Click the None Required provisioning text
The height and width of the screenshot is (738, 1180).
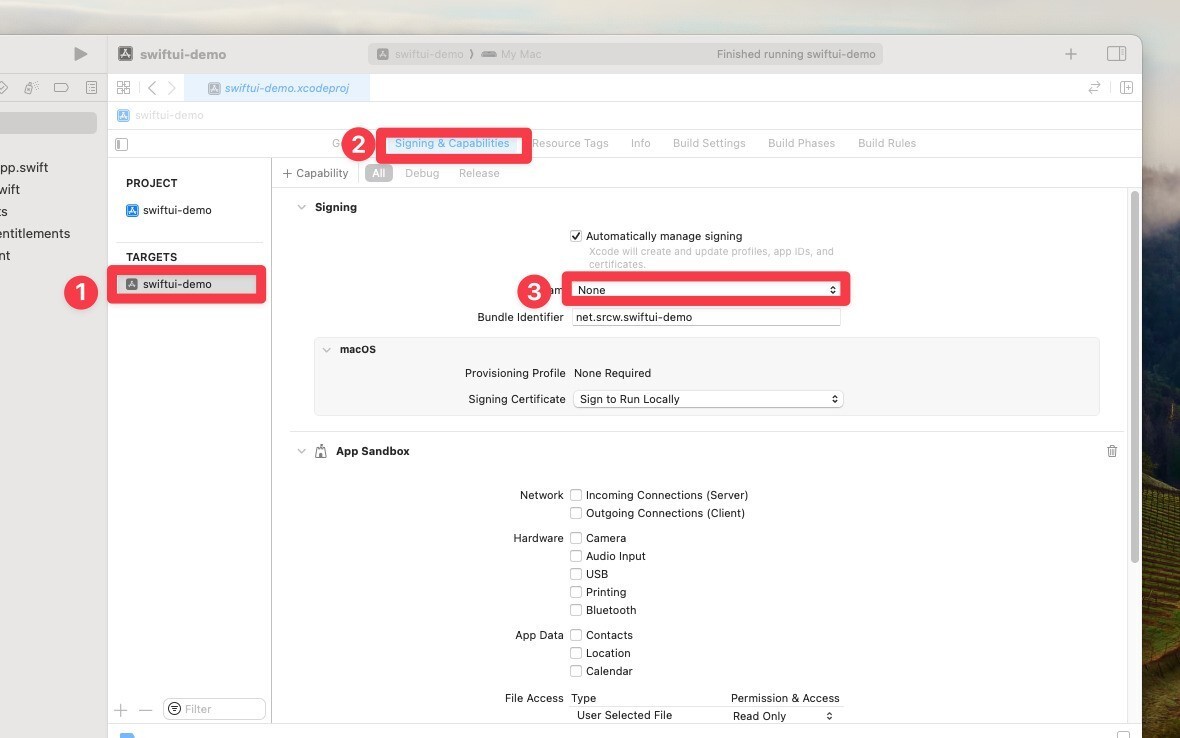[x=612, y=373]
